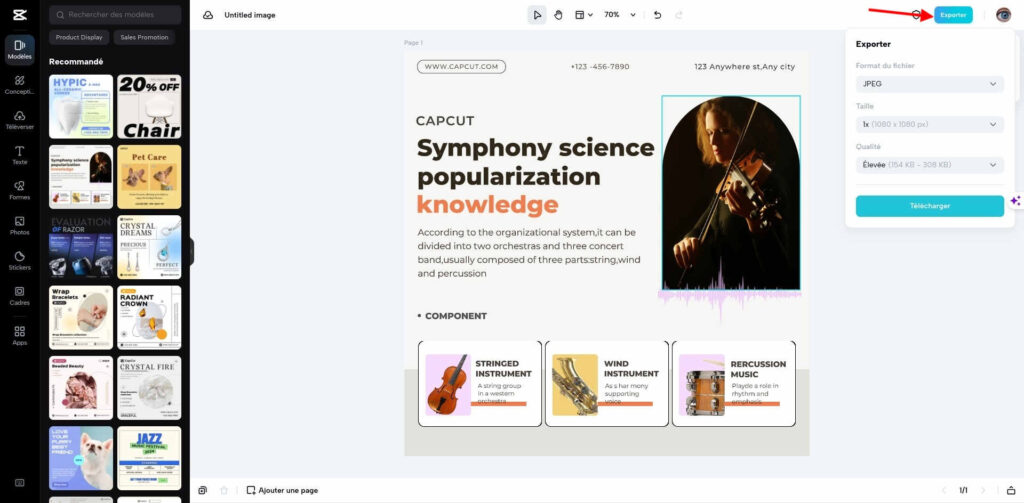Undo the last action
Screen dimensions: 1024x503
[658, 15]
